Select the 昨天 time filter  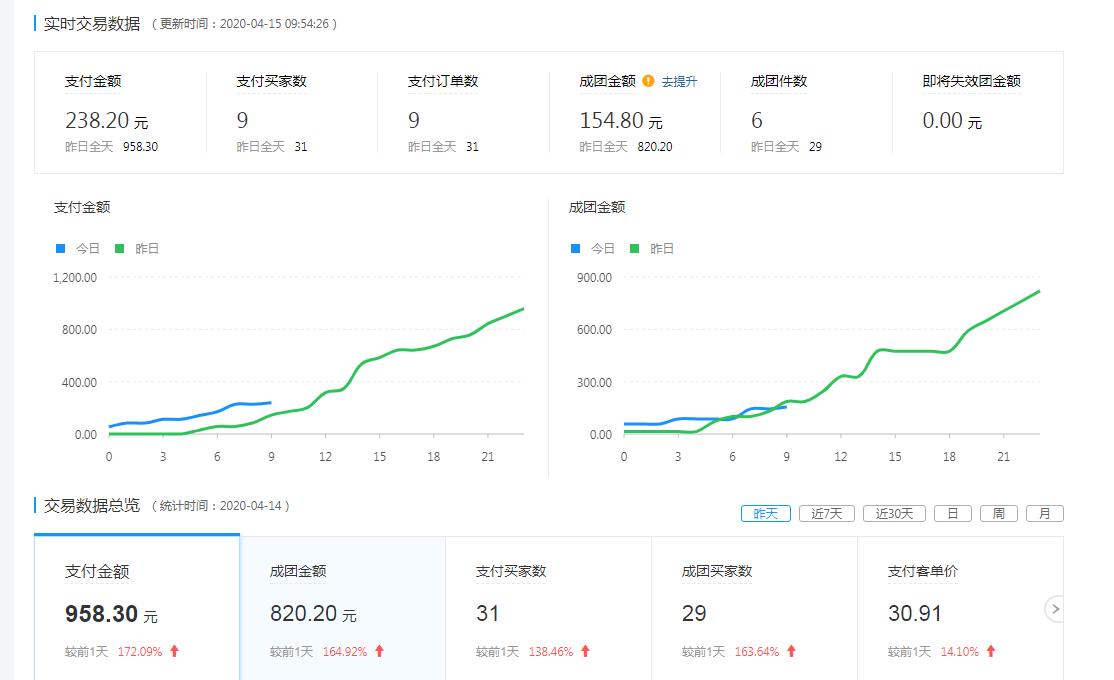pos(764,512)
